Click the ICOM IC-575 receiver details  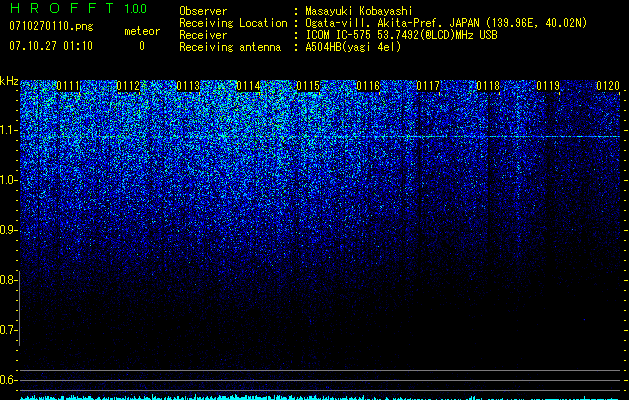pyautogui.click(x=401, y=35)
